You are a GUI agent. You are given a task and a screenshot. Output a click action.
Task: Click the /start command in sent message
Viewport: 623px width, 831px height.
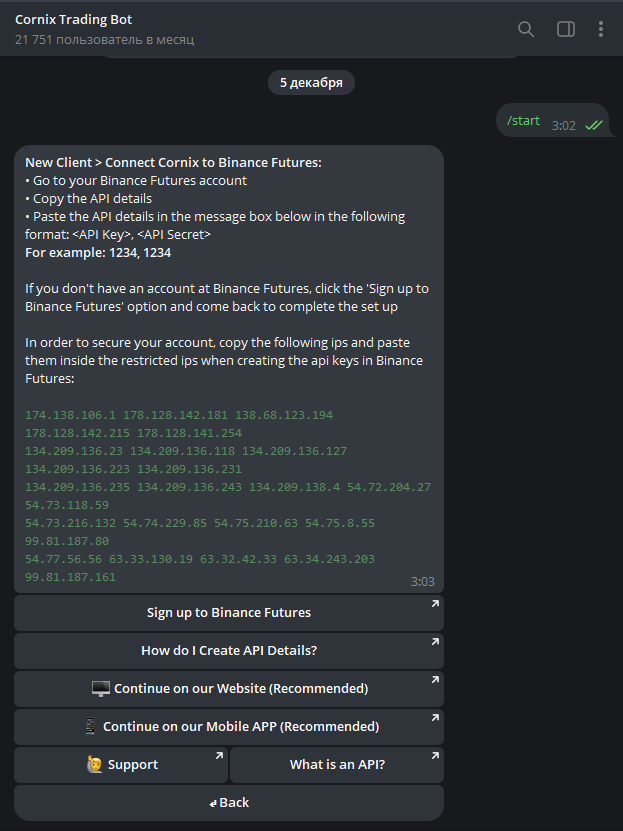(x=523, y=121)
